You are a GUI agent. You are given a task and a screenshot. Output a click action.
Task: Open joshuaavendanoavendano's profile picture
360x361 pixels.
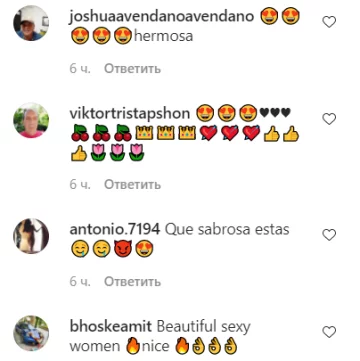31,23
